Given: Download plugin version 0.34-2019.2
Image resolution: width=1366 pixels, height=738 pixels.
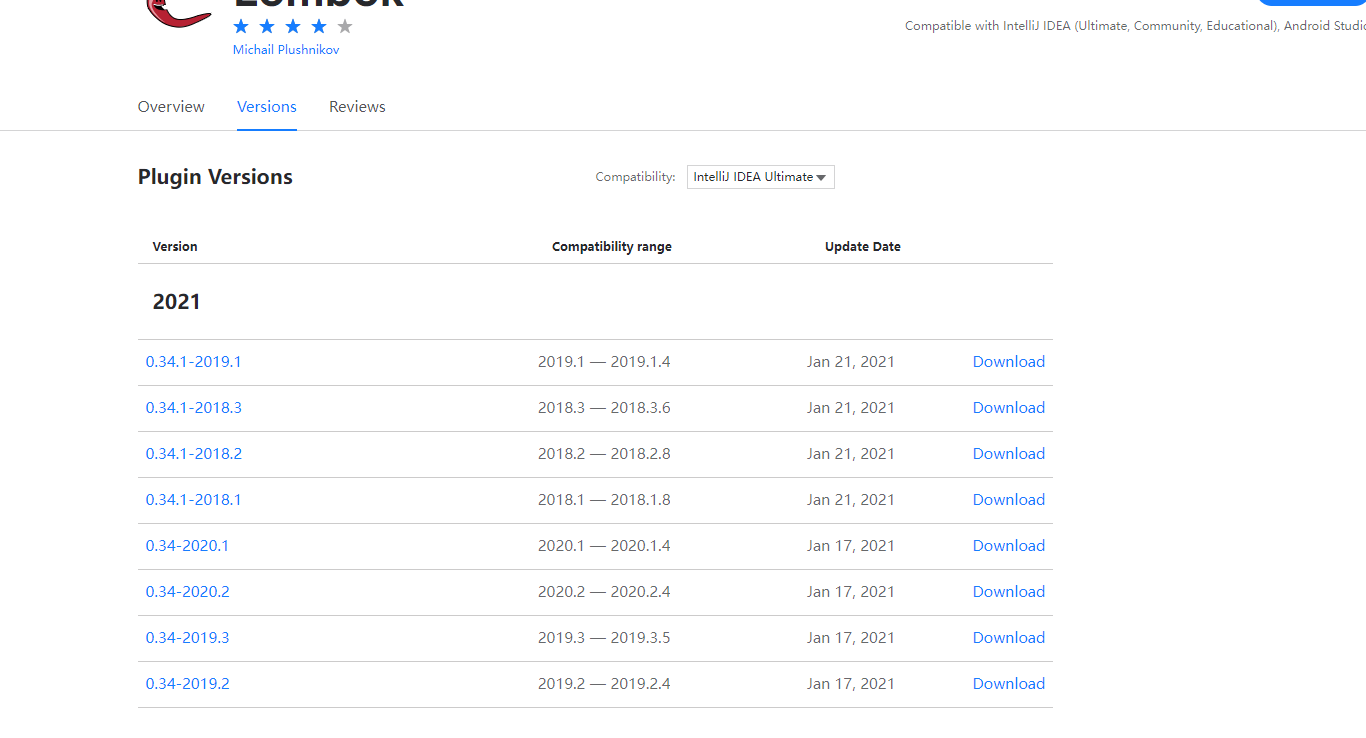Looking at the screenshot, I should coord(1009,684).
